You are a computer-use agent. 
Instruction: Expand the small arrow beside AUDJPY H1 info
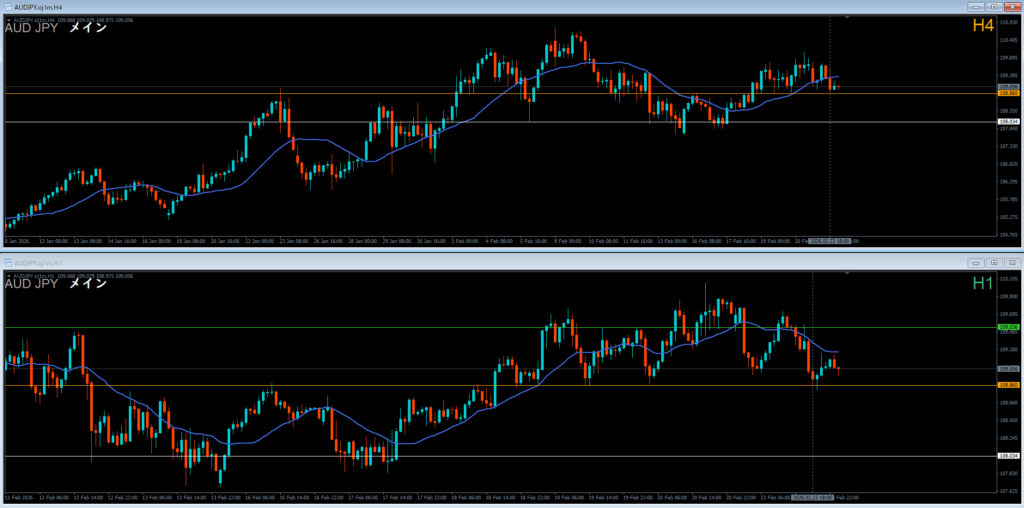click(x=9, y=275)
